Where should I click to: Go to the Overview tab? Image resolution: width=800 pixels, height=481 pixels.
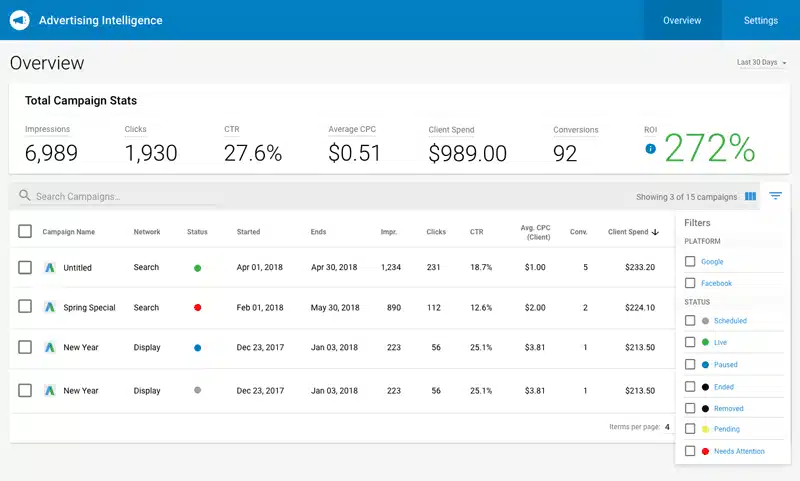682,20
